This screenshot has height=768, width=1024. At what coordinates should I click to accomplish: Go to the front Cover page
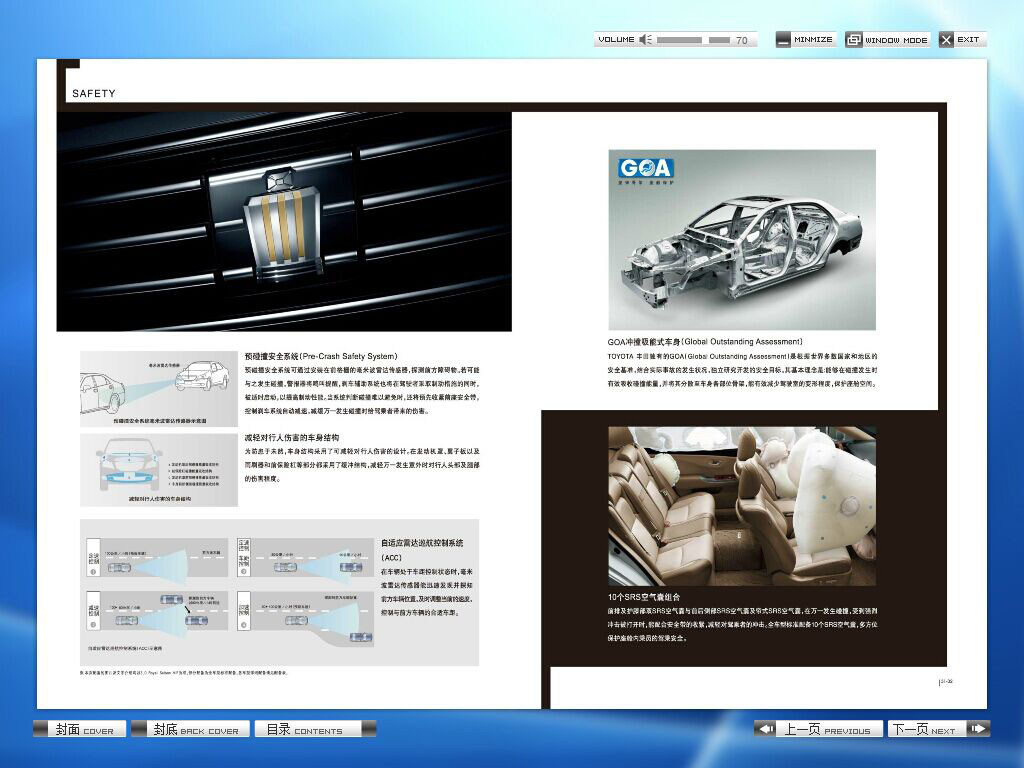(84, 729)
